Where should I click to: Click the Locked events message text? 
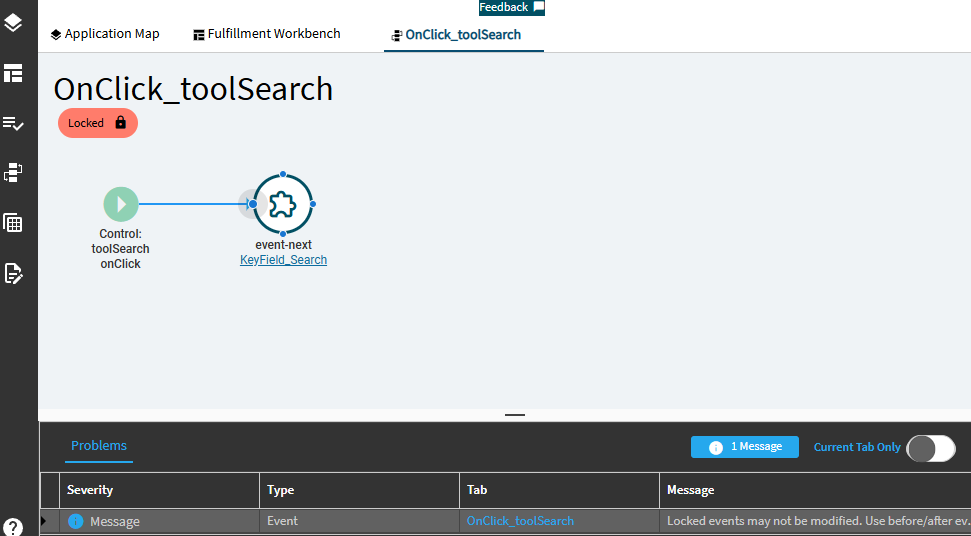coord(818,521)
